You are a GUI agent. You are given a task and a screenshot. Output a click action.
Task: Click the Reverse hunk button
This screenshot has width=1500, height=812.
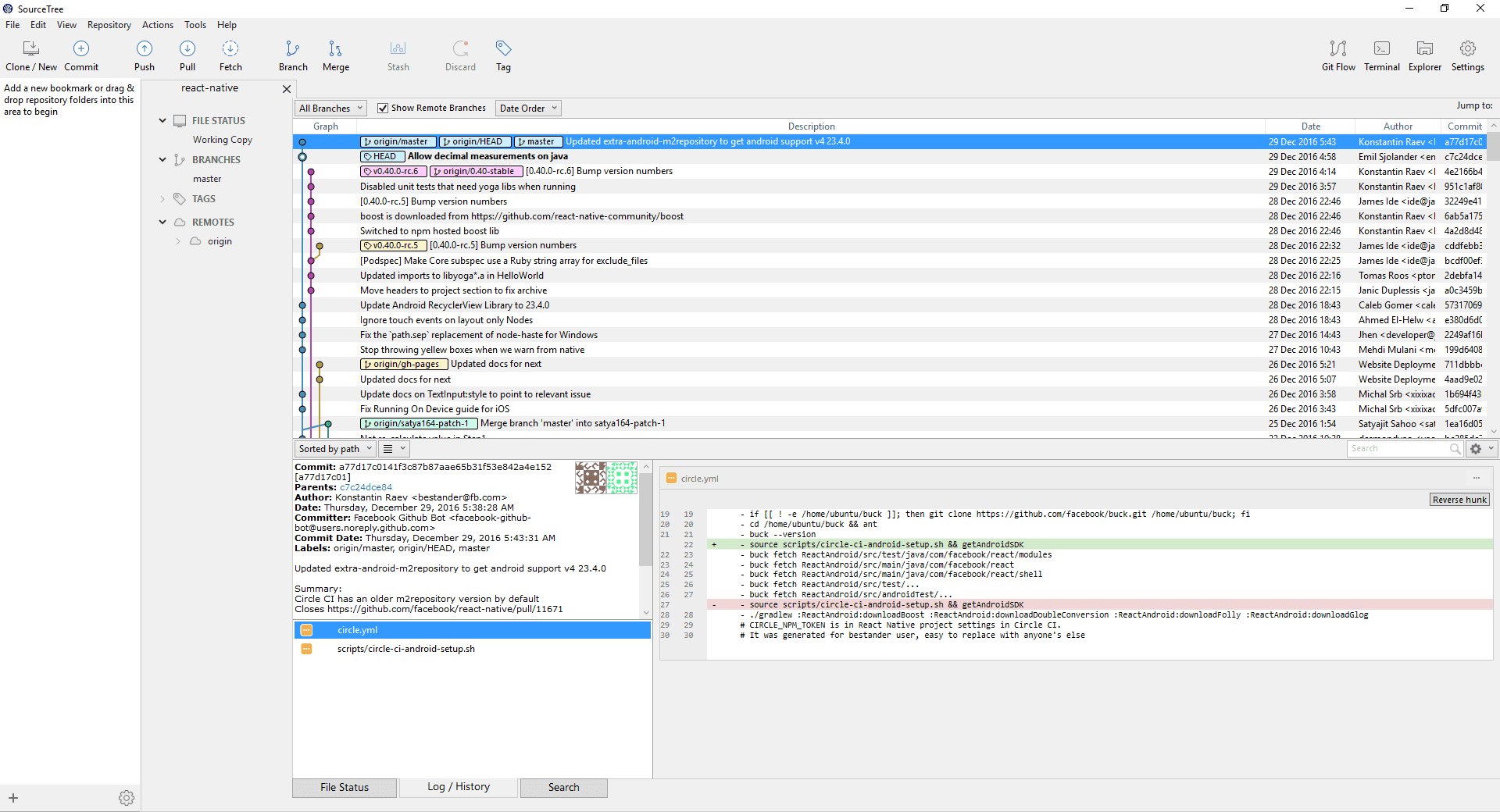(1459, 500)
